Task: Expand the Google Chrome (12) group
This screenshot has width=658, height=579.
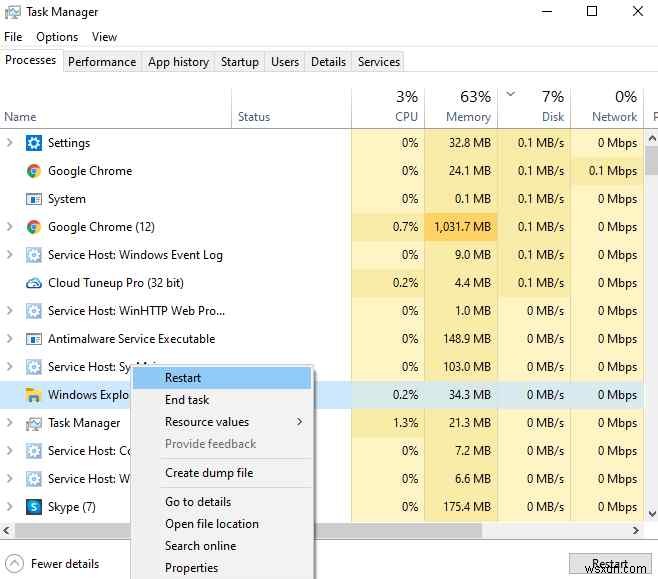Action: 9,227
